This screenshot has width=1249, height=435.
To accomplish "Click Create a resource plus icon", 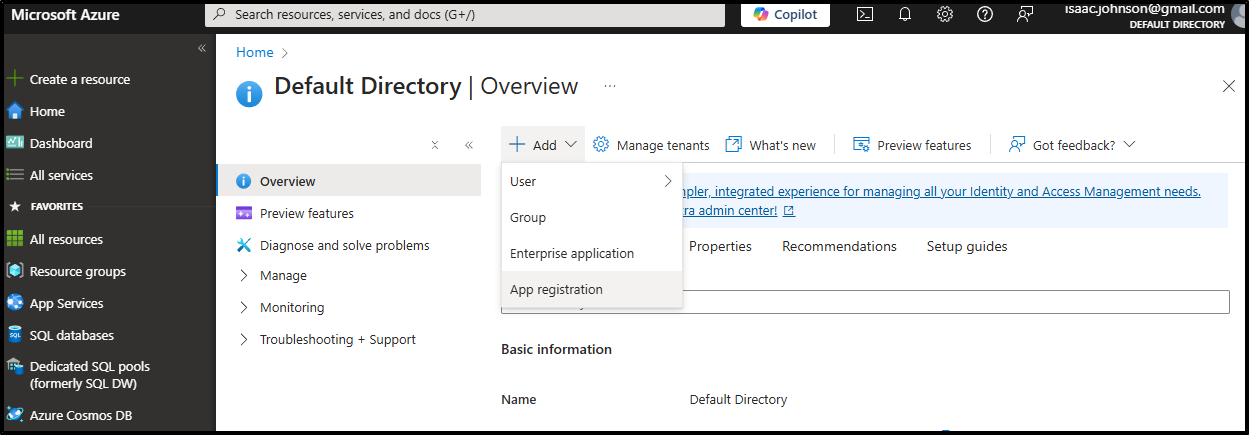I will [x=15, y=79].
